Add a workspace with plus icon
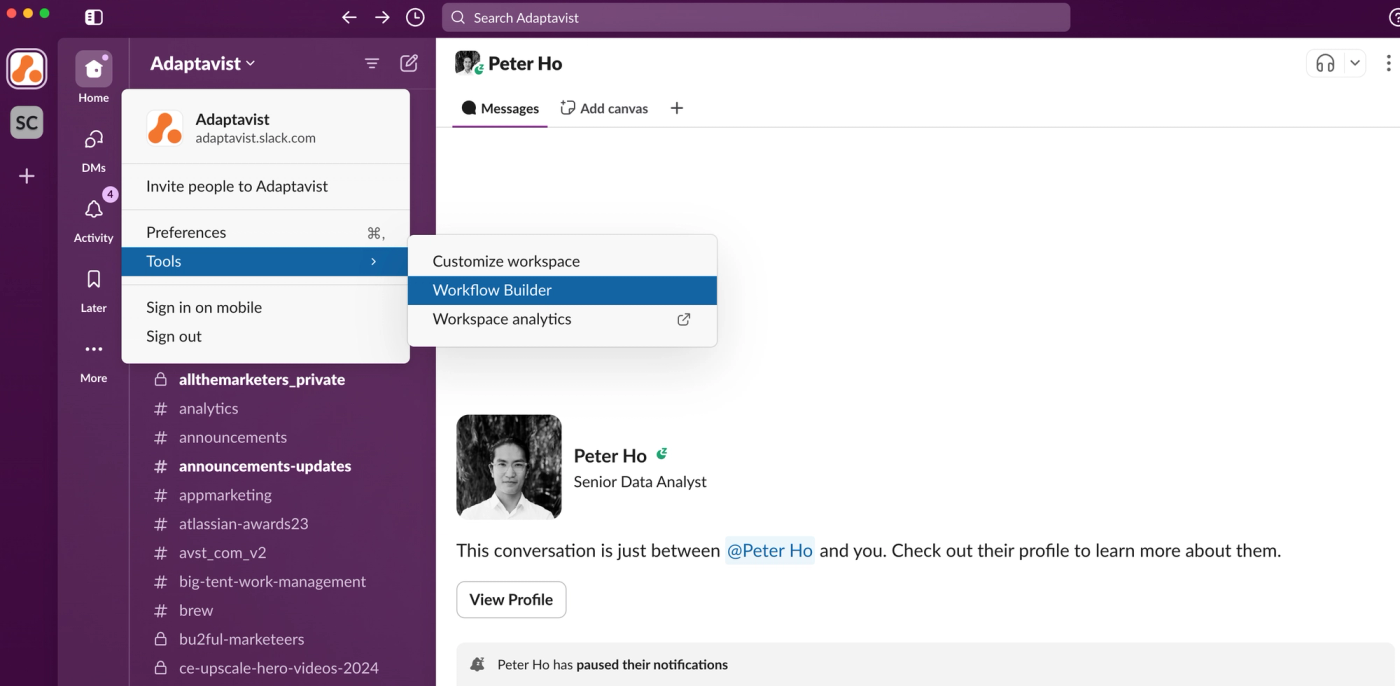Screen dimensions: 1400x686 click(27, 176)
